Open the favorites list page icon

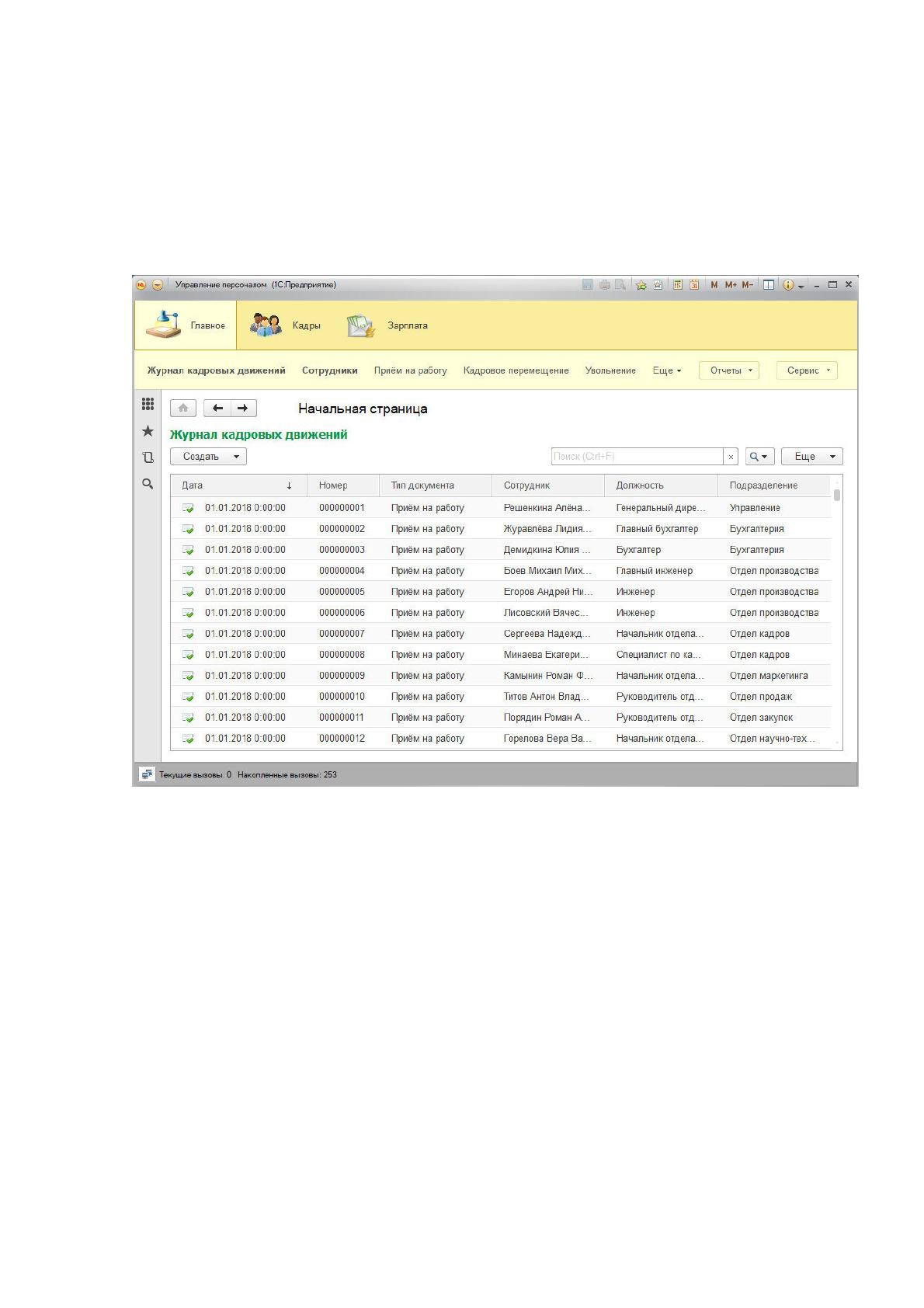click(658, 285)
